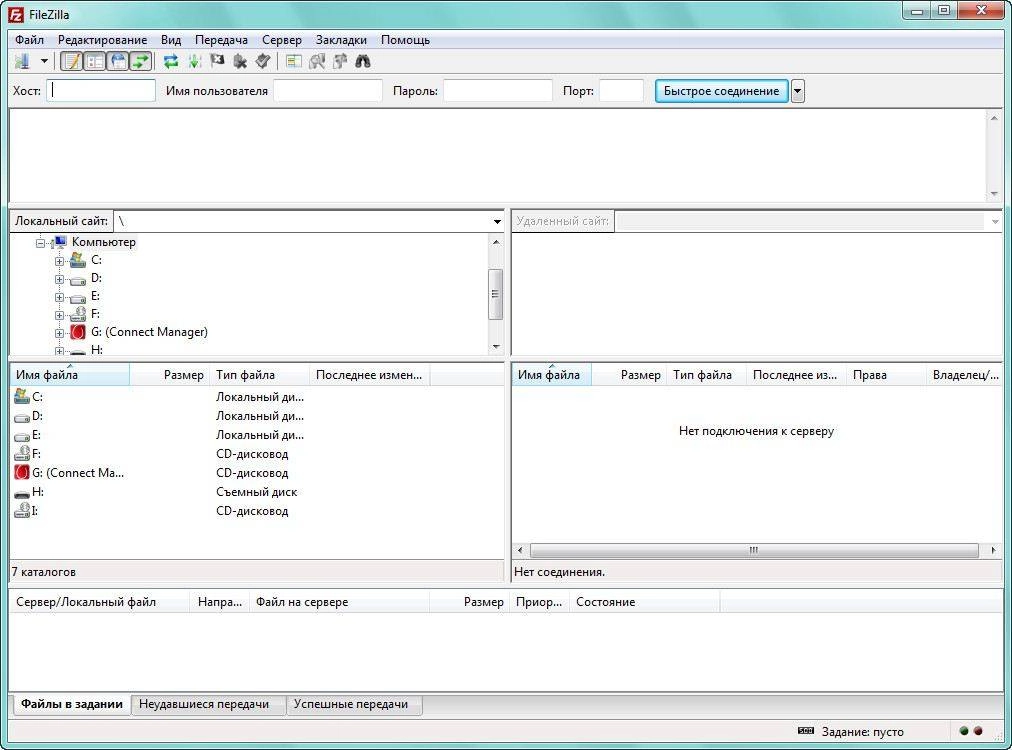The image size is (1012, 750).
Task: Open the Site Manager dropdown arrow
Action: [44, 61]
